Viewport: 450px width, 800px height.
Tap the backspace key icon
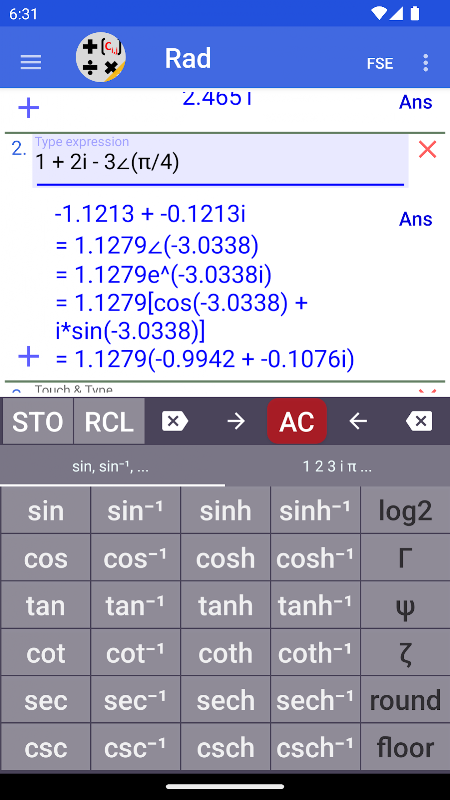pos(419,421)
